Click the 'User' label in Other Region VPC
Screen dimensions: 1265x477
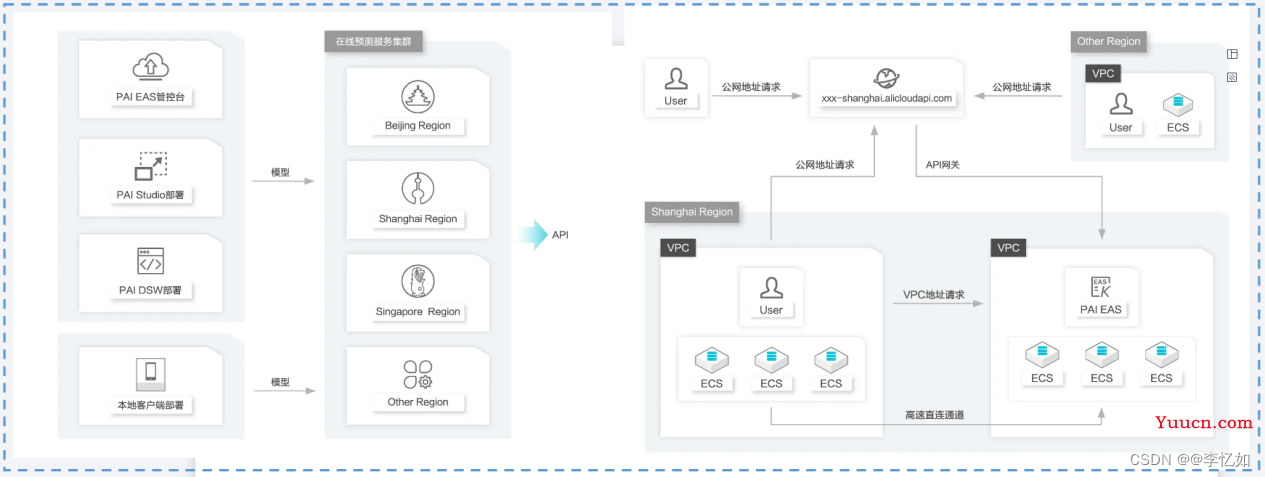coord(1121,127)
